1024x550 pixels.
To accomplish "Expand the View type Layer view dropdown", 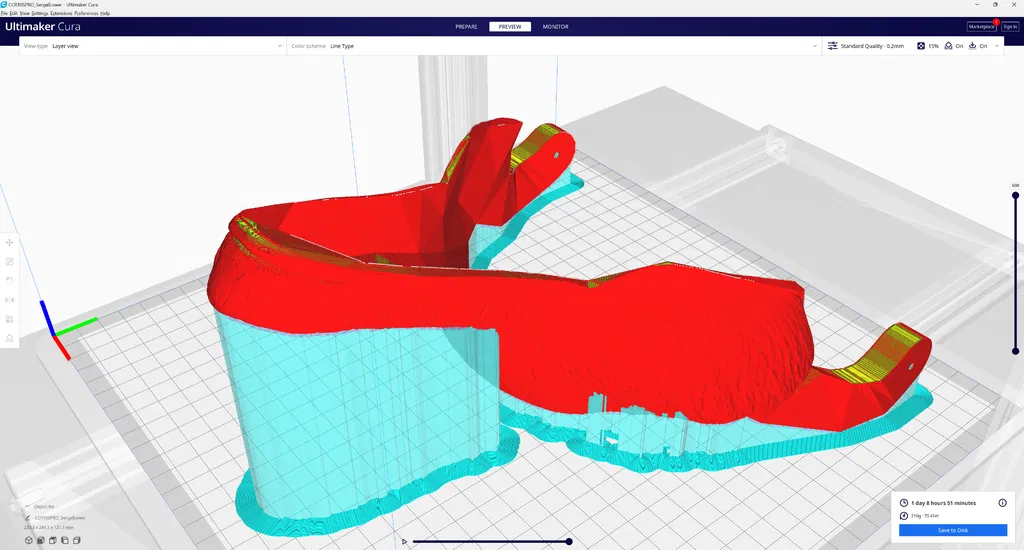I will tap(153, 46).
